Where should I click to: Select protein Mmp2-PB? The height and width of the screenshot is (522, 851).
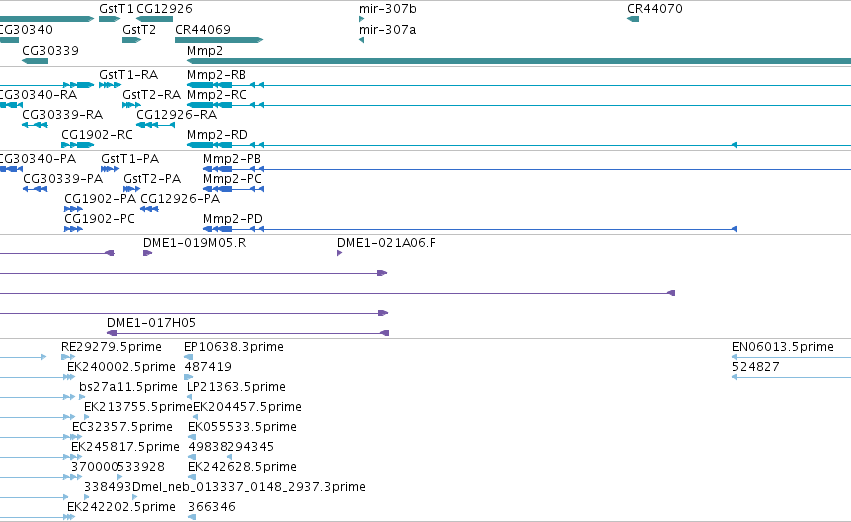[527, 169]
